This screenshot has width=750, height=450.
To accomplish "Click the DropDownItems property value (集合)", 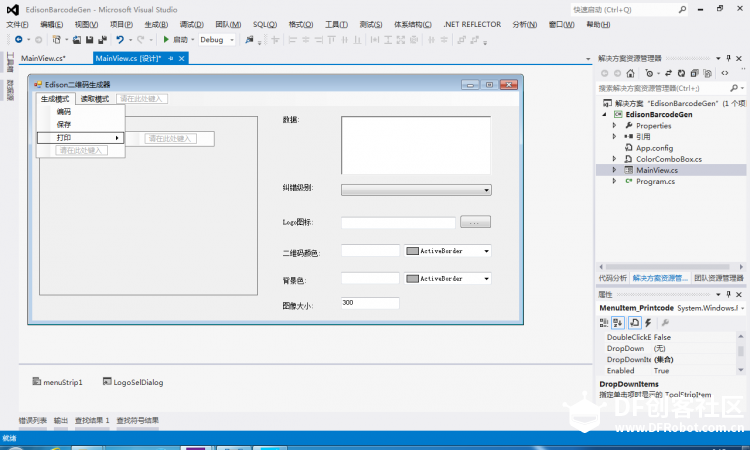I will (x=663, y=359).
